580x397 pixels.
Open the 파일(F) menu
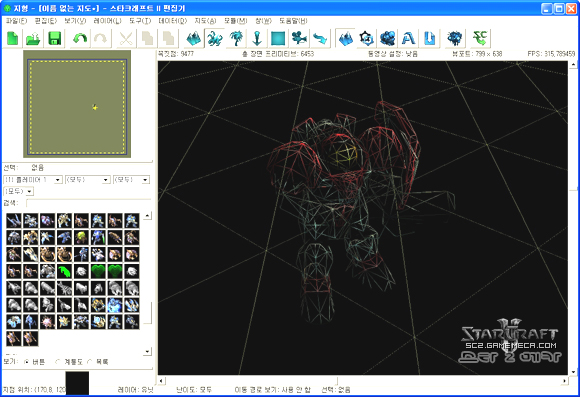17,21
